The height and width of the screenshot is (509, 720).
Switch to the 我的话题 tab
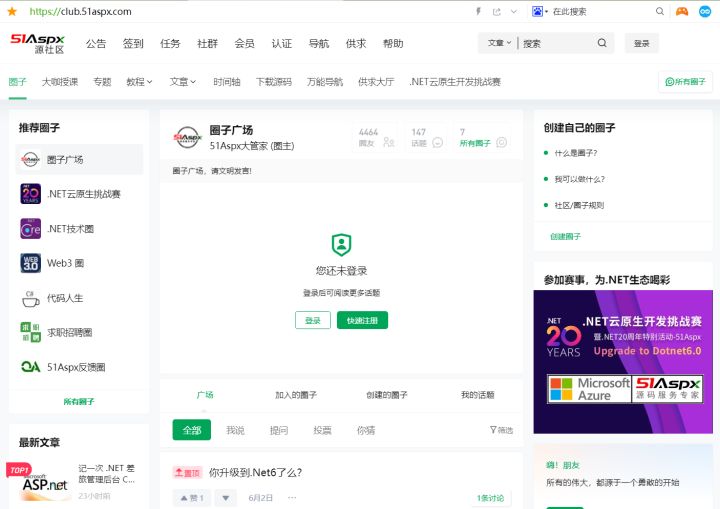(478, 395)
